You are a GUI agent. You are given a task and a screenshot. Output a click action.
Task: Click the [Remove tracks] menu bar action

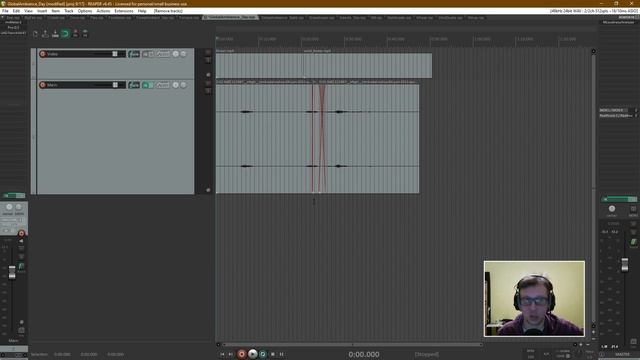168,11
